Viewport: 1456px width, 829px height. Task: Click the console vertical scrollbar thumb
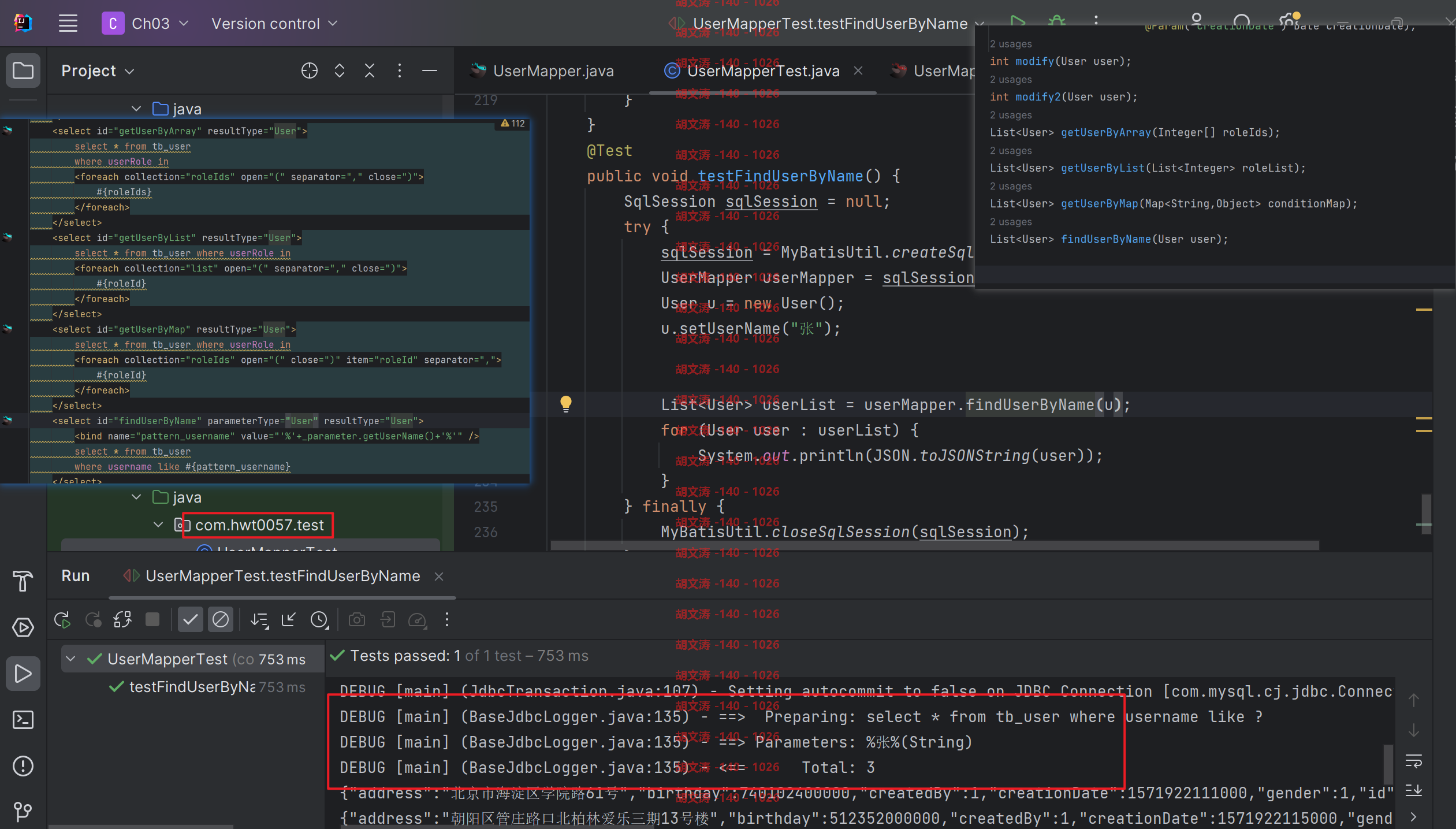(1388, 764)
